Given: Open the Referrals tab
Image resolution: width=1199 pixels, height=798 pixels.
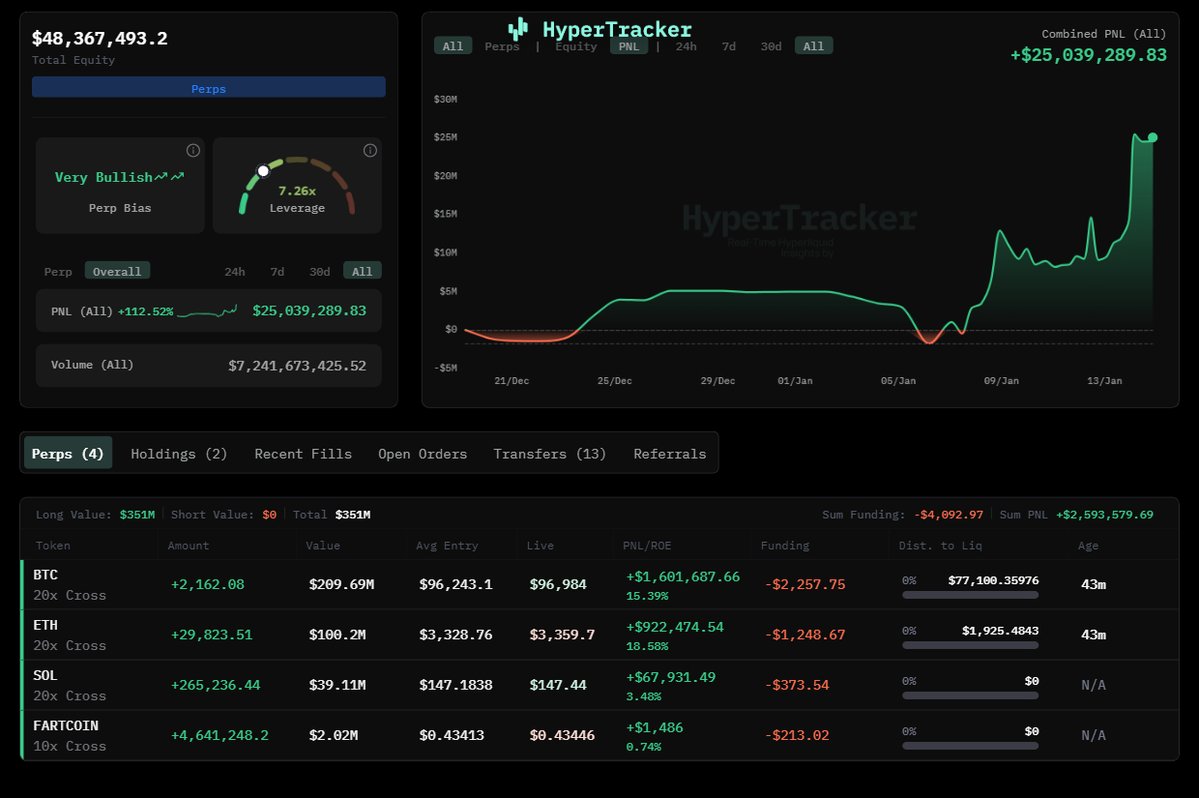Looking at the screenshot, I should point(670,453).
